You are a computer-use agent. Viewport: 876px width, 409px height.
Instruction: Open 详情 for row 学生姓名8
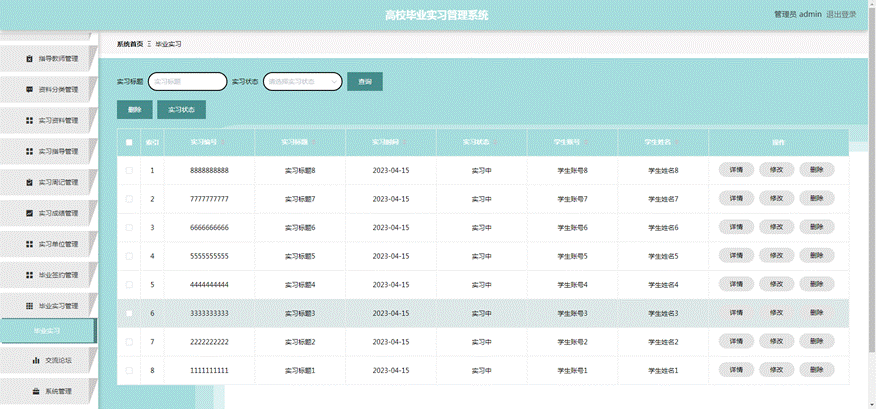click(x=736, y=170)
